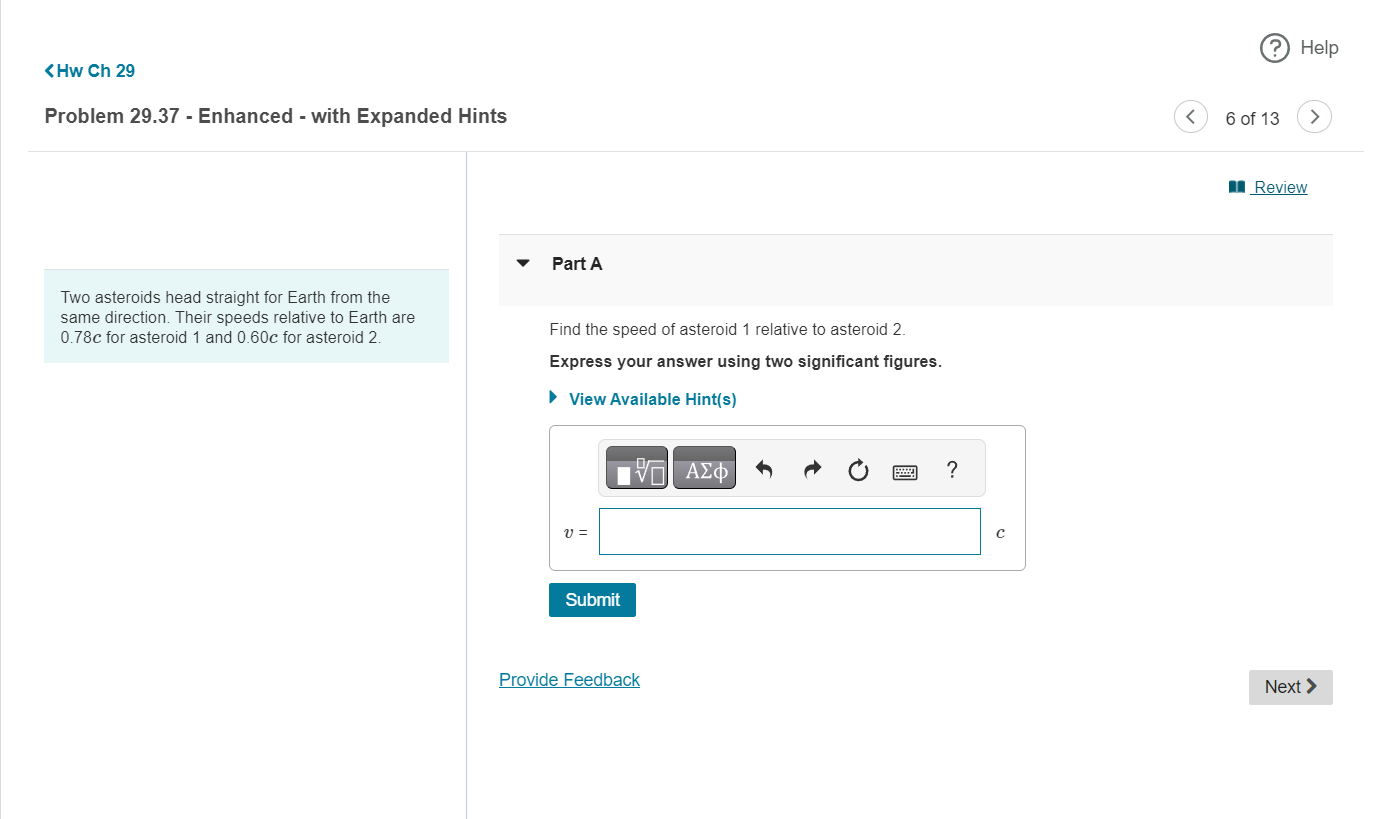The width and height of the screenshot is (1385, 819).
Task: Open the math templates palette with square root icon
Action: coord(636,467)
